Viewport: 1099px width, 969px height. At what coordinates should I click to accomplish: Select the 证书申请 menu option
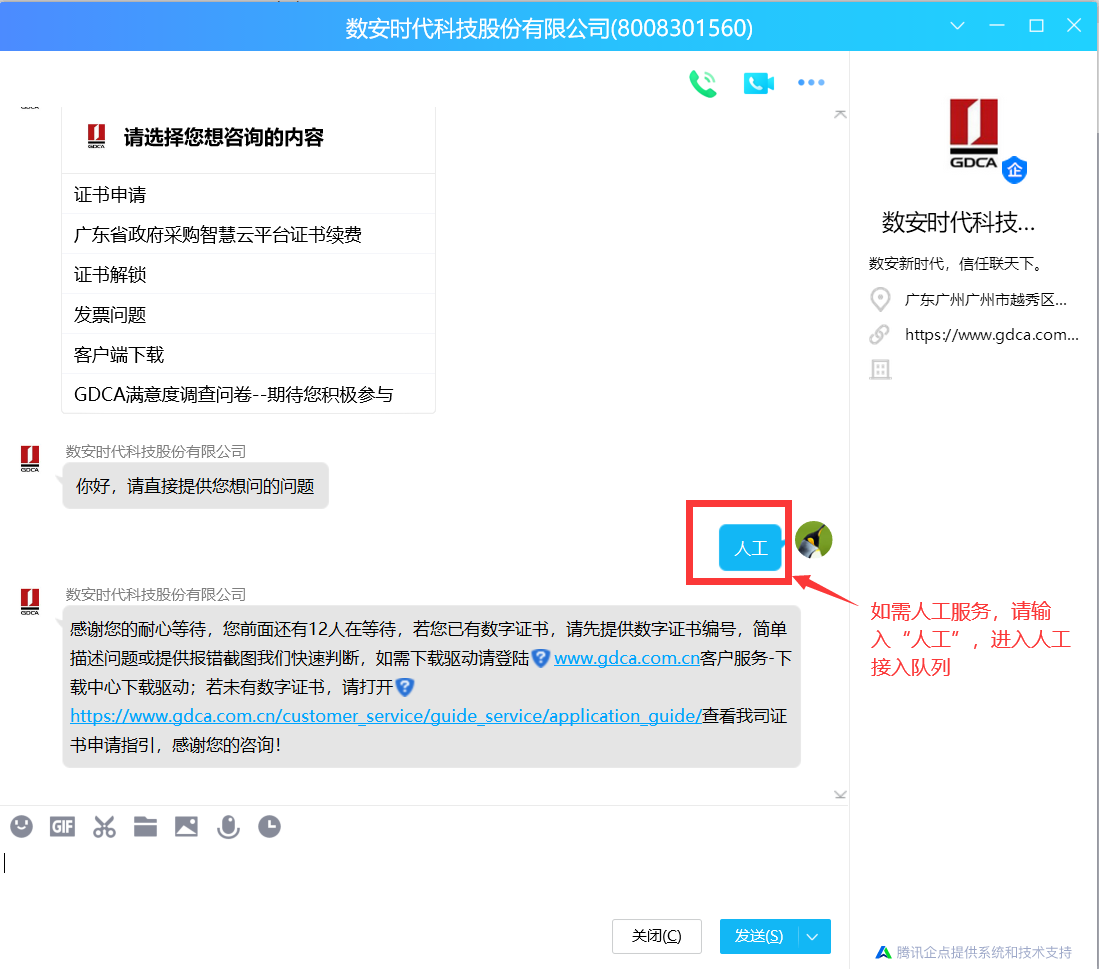249,194
